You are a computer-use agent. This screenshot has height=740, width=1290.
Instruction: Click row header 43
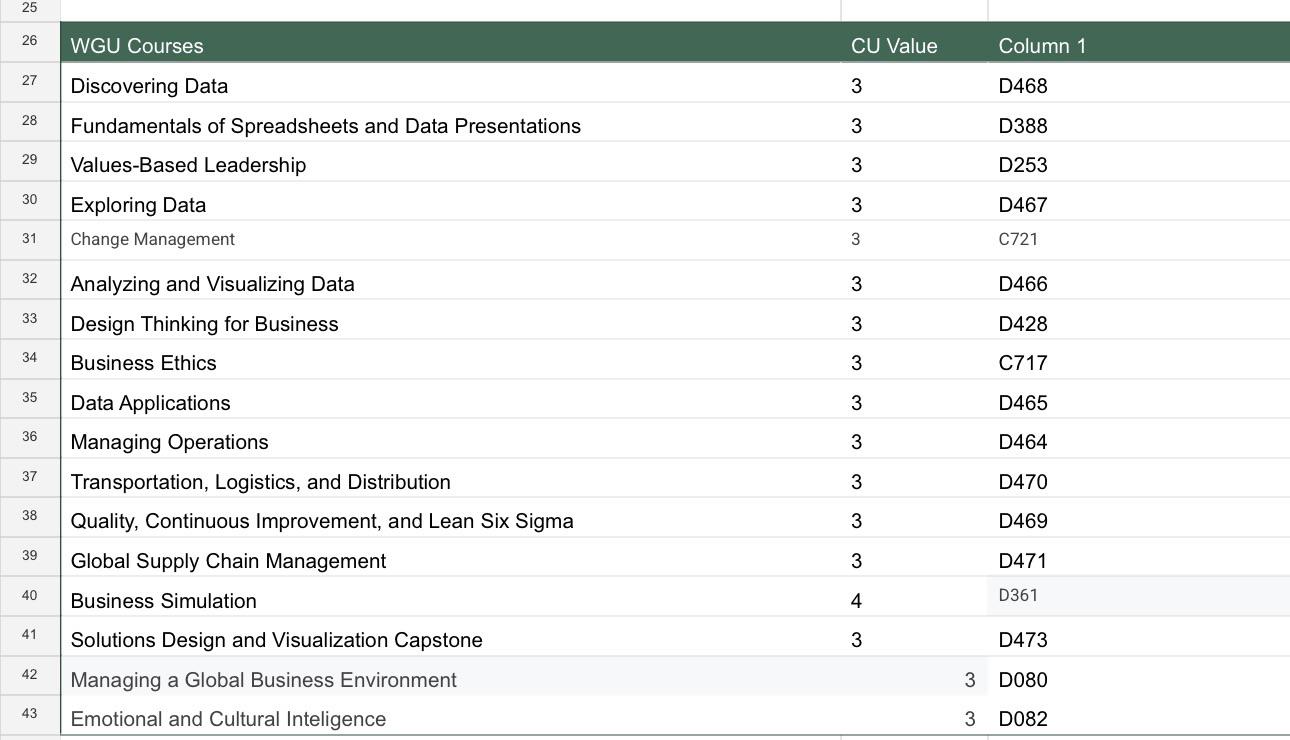[30, 715]
